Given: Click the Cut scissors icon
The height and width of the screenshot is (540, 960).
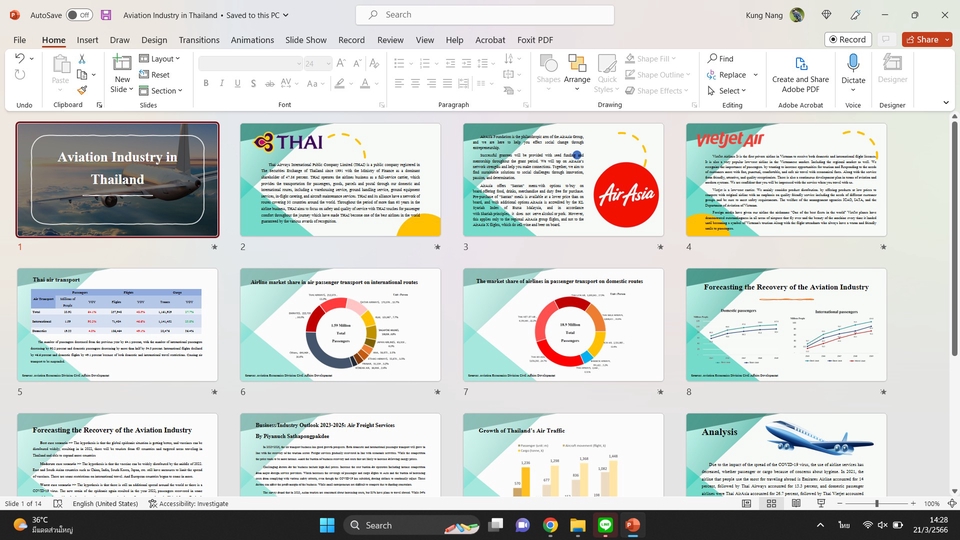Looking at the screenshot, I should pos(81,59).
